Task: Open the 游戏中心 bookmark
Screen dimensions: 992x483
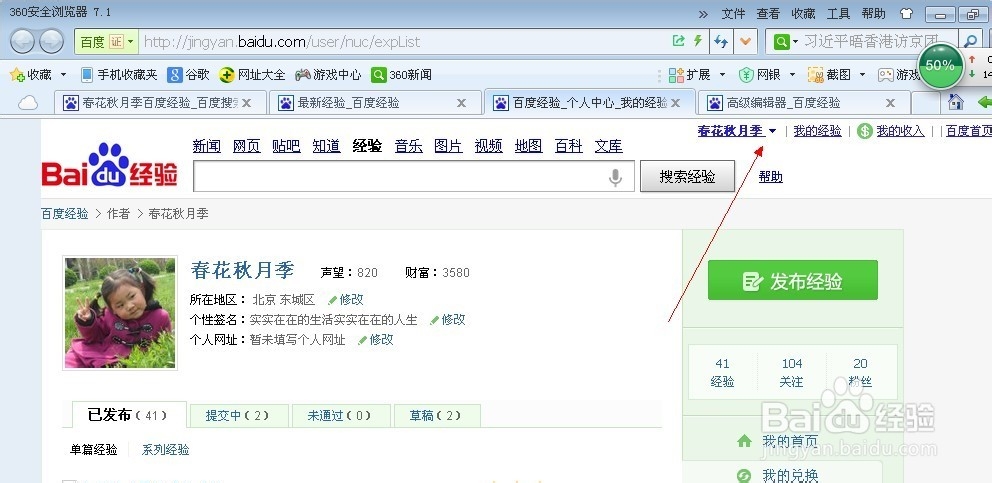Action: pos(328,75)
